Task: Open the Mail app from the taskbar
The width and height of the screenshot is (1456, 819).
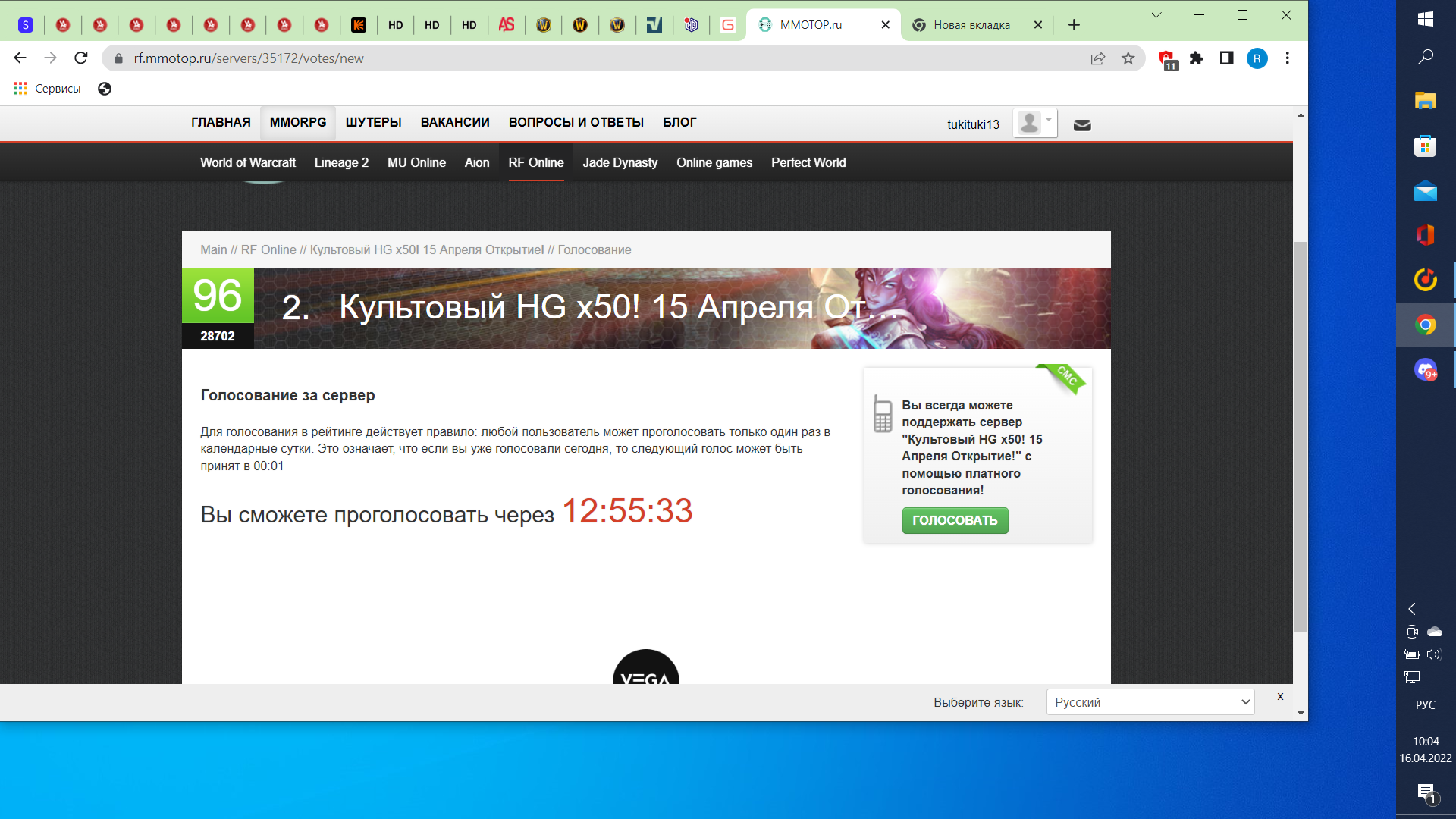Action: (x=1426, y=190)
